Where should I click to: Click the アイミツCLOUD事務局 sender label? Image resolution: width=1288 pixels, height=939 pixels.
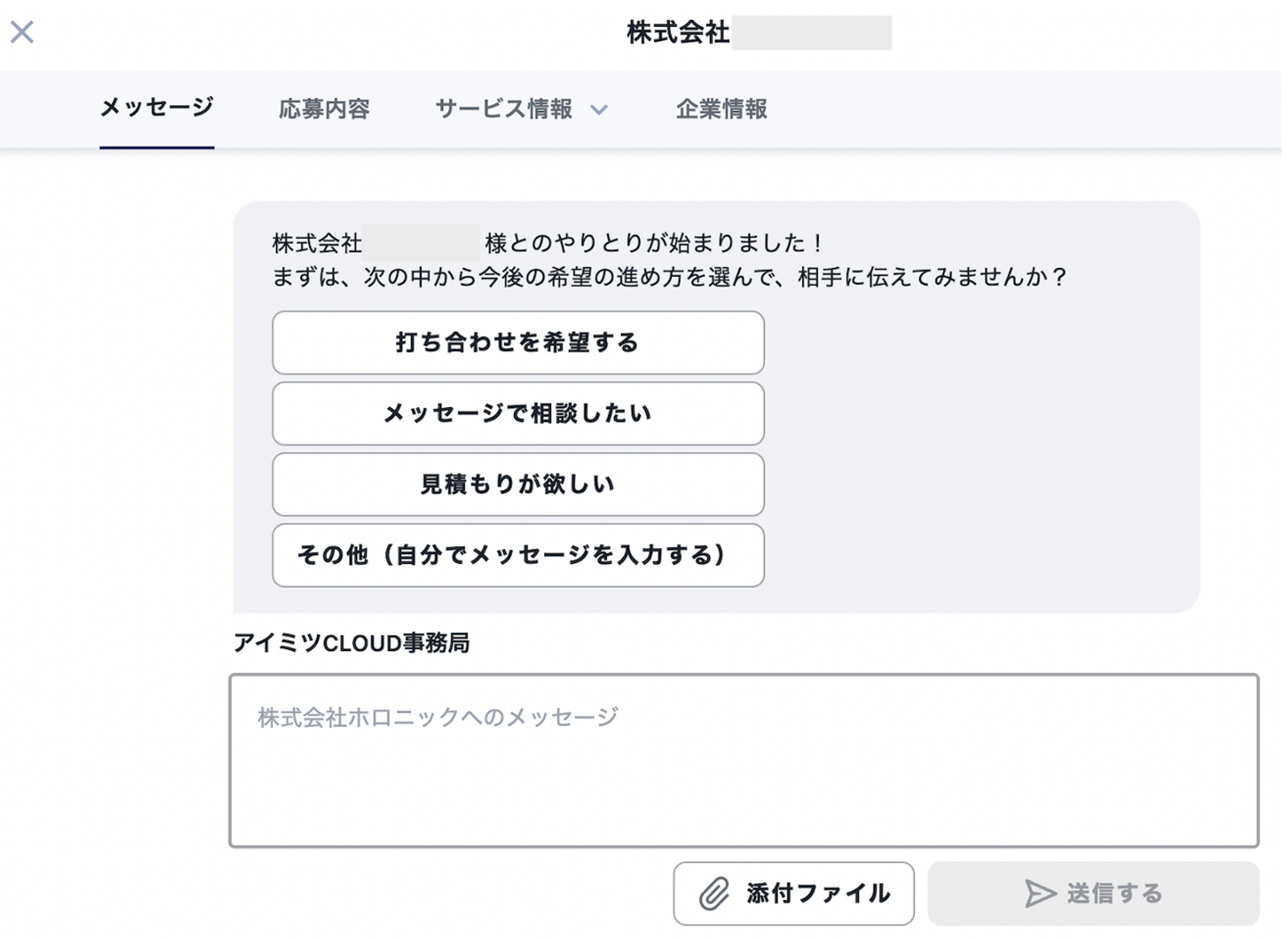351,643
